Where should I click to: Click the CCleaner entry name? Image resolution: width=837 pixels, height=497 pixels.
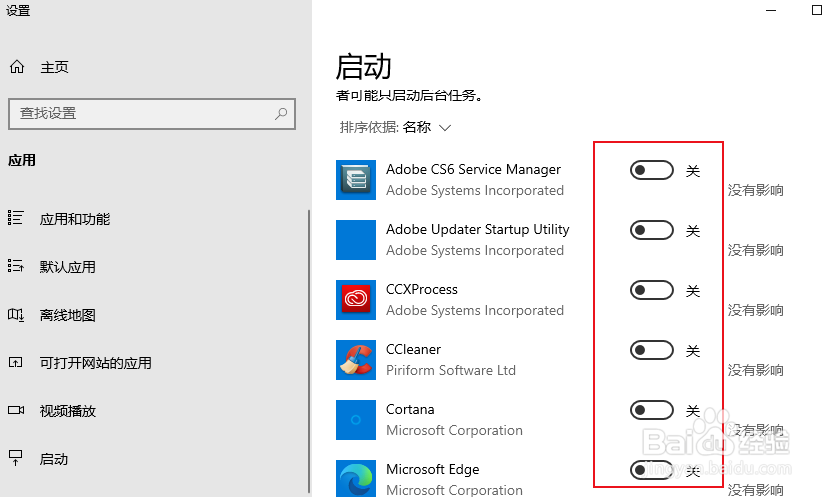(x=413, y=349)
